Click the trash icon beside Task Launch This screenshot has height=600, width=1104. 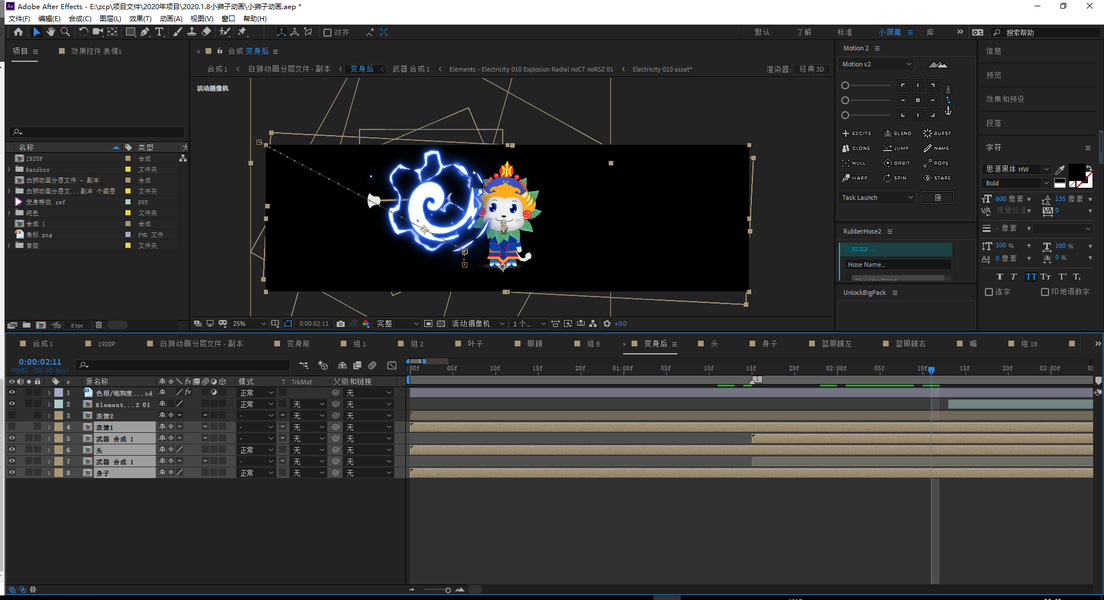[x=937, y=198]
